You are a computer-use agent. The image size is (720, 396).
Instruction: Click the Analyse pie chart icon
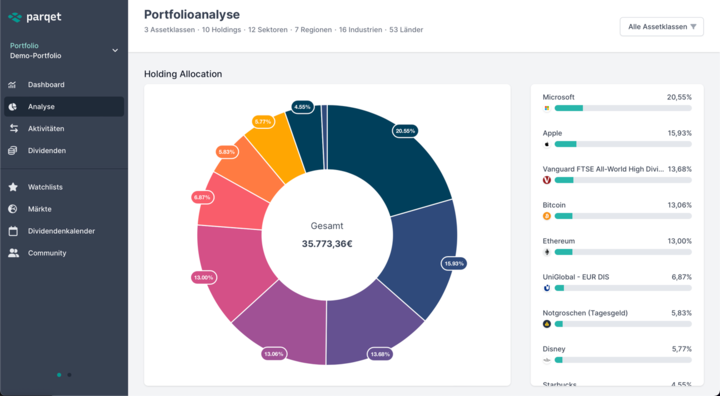click(12, 107)
